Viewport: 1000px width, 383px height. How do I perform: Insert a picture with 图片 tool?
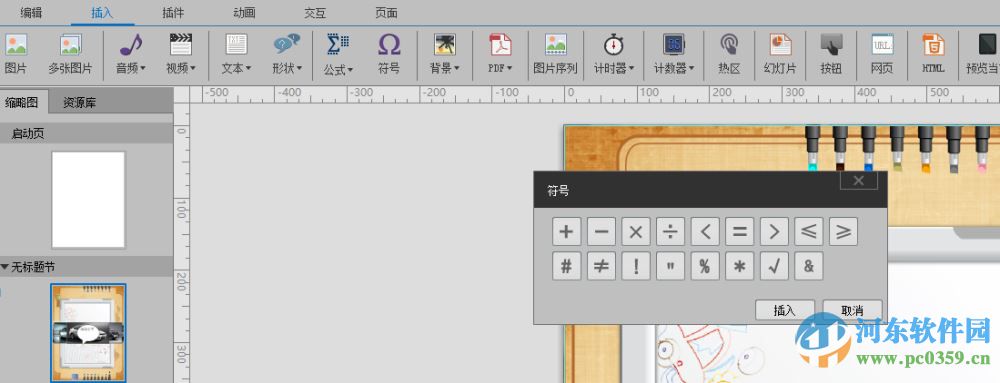(x=15, y=54)
